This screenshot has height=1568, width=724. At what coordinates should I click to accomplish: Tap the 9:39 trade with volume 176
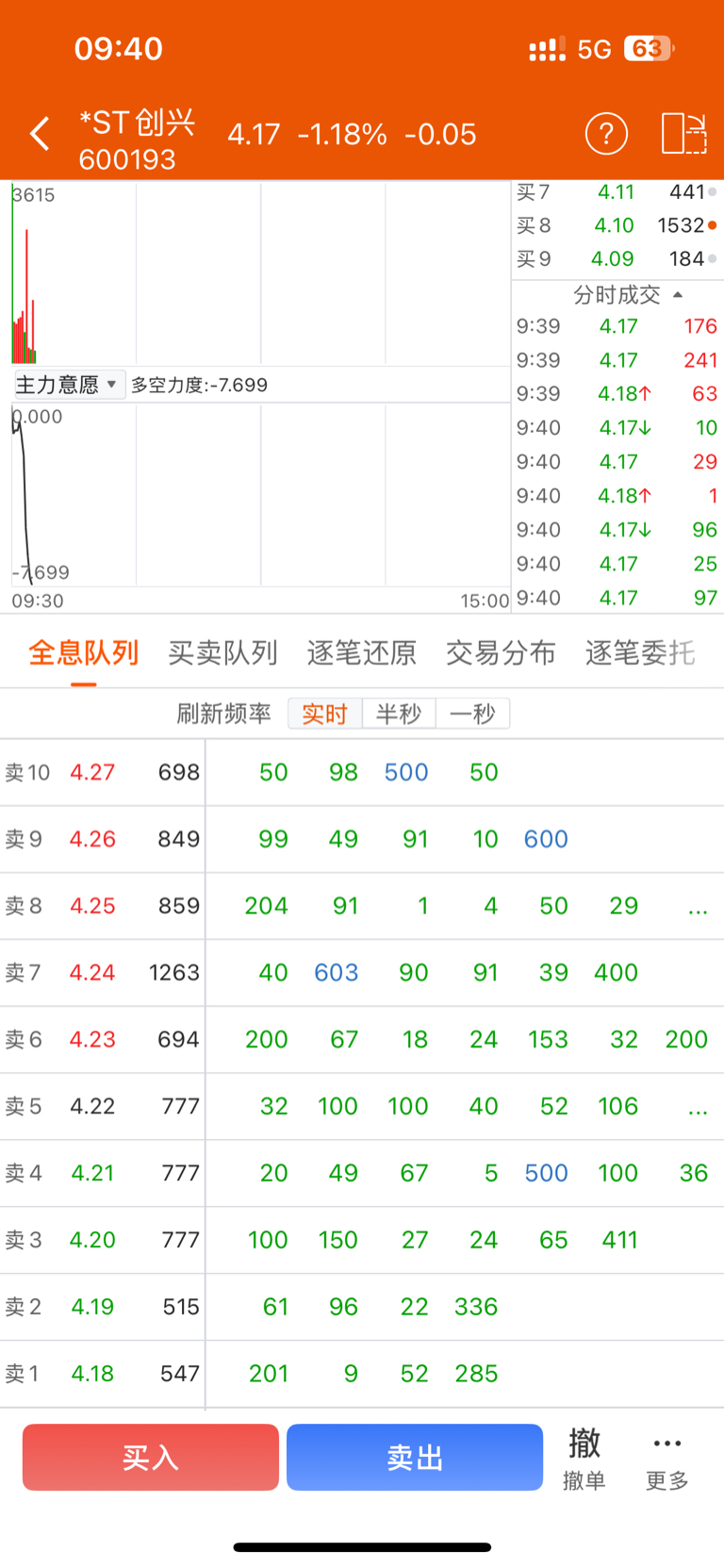point(617,327)
